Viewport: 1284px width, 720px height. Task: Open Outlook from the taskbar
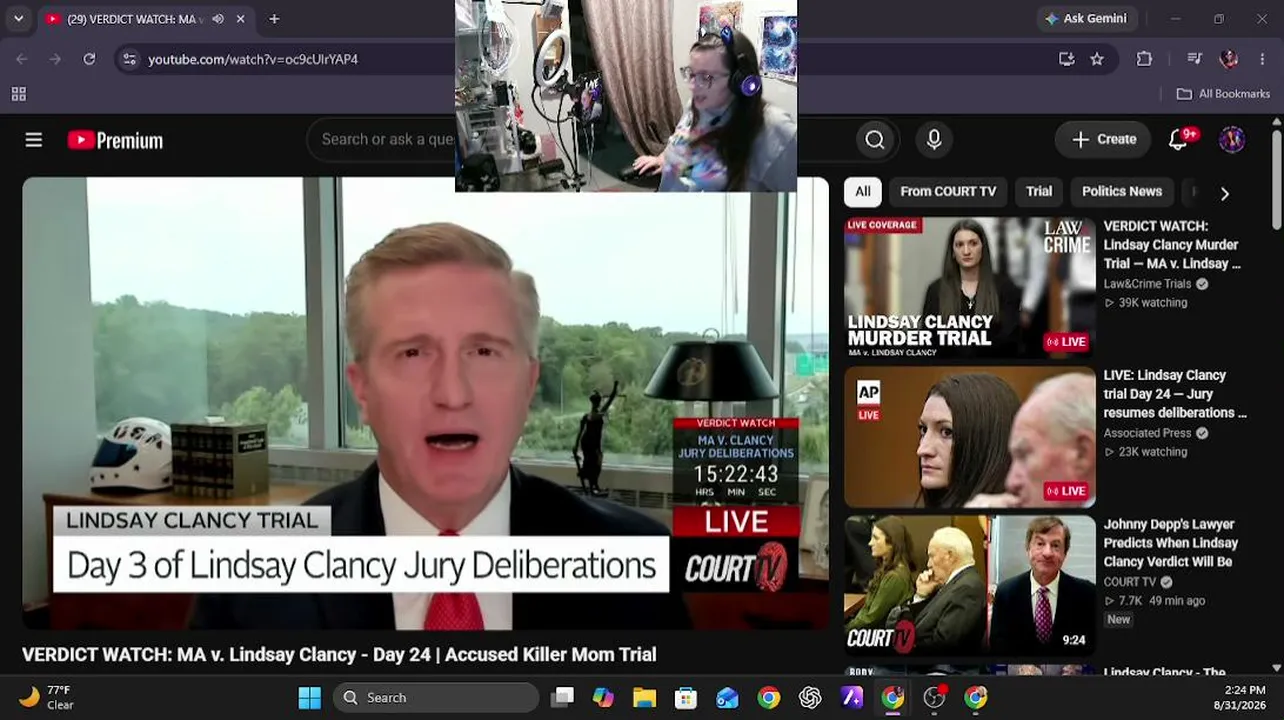[x=727, y=697]
